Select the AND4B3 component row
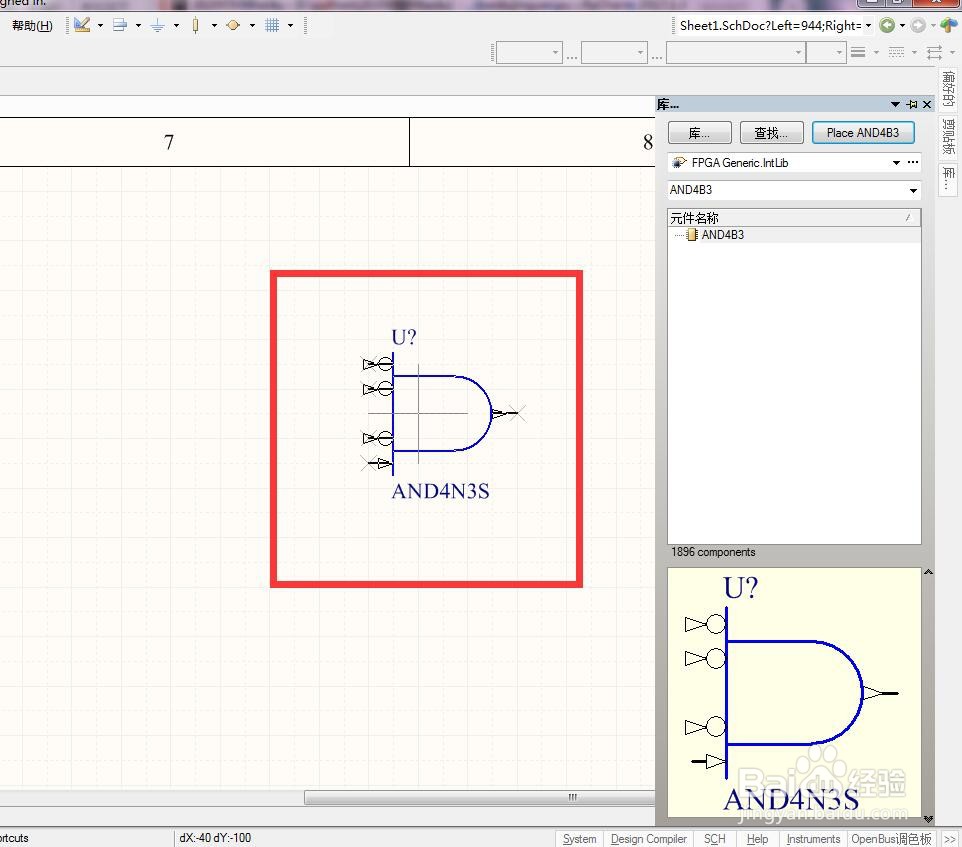The image size is (962, 847). click(x=794, y=235)
